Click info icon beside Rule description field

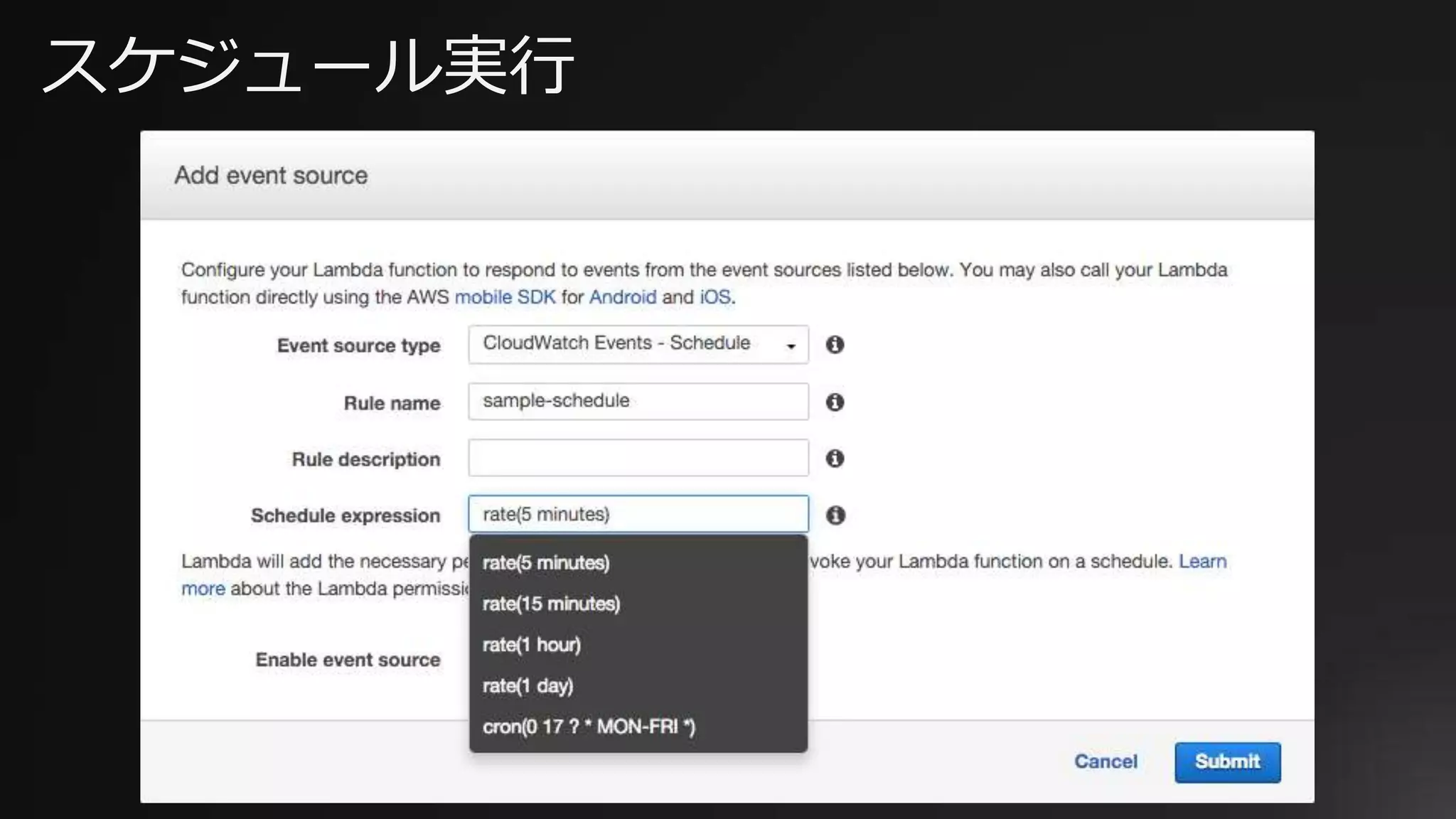835,459
